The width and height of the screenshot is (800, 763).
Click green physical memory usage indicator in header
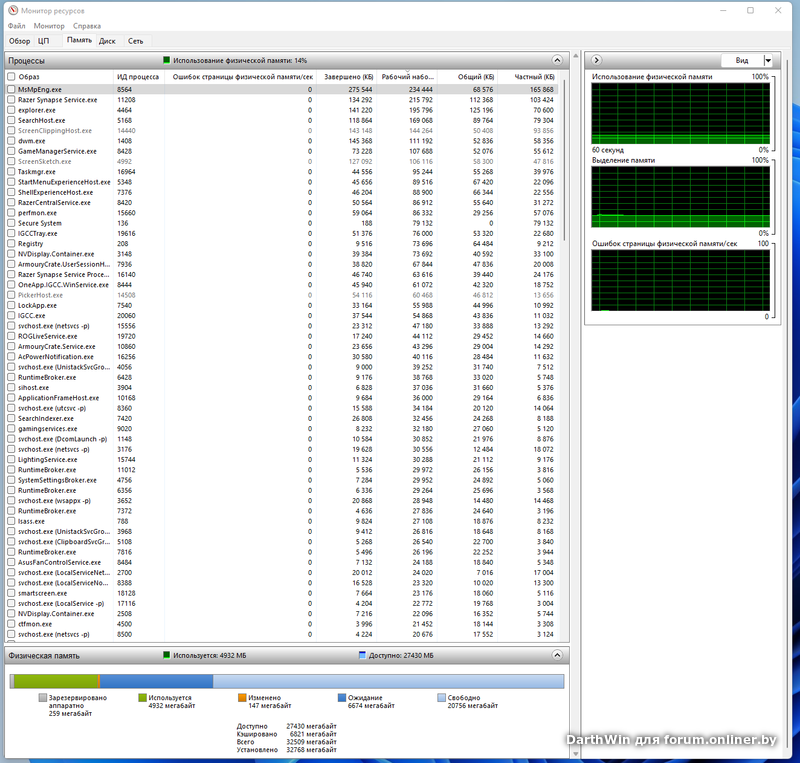coord(167,61)
